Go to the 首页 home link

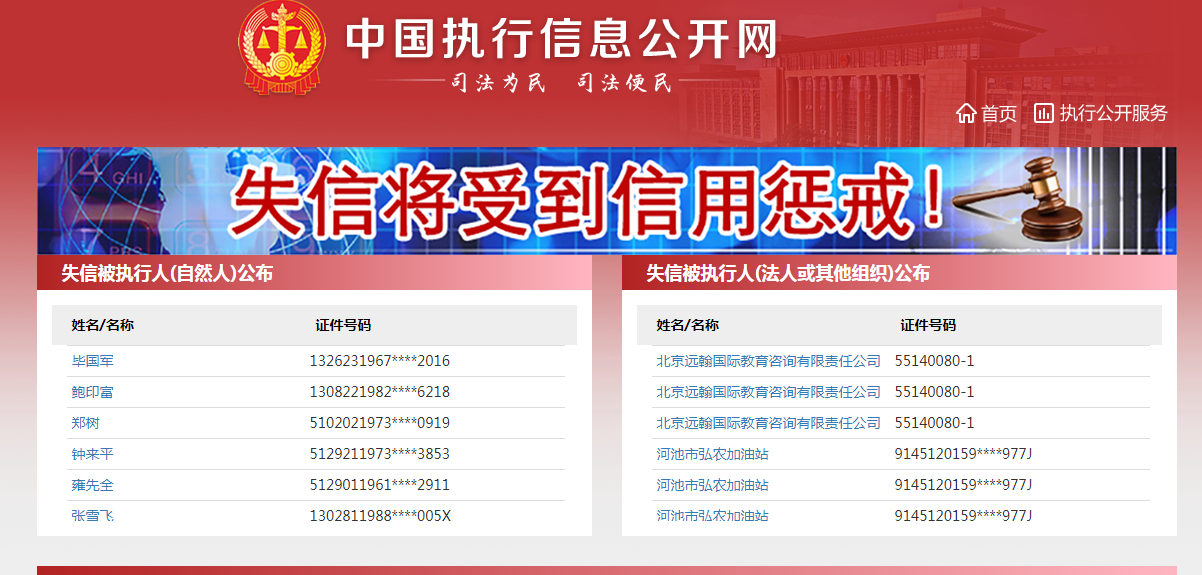point(998,113)
